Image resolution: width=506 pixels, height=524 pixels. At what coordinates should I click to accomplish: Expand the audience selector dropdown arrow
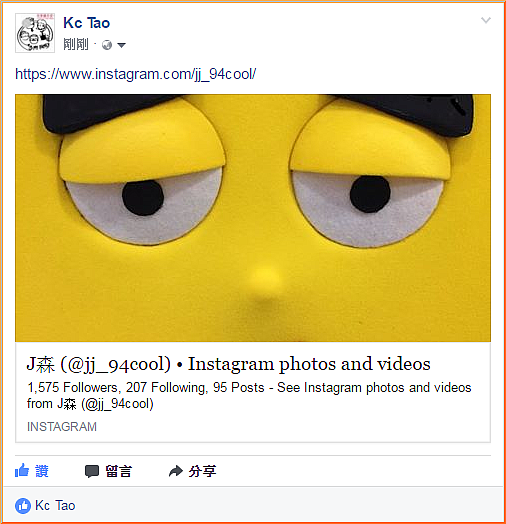click(121, 45)
